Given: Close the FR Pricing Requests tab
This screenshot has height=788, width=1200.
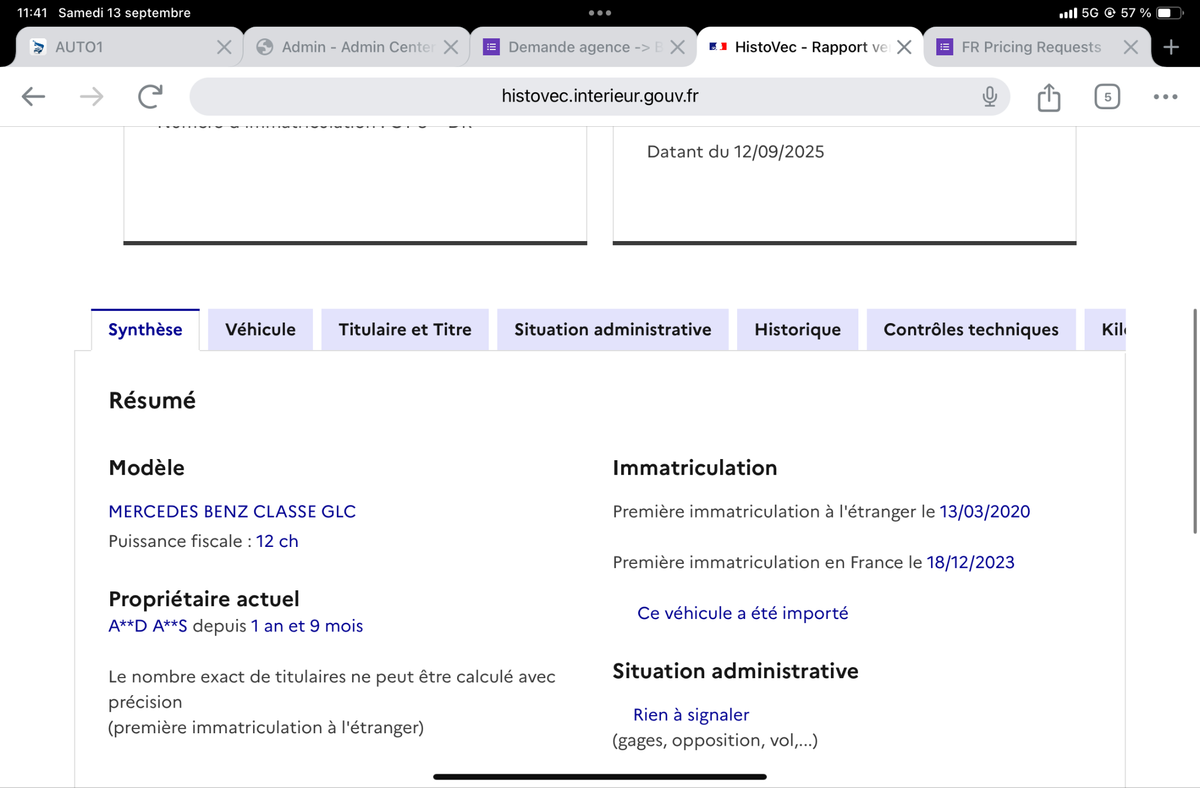Looking at the screenshot, I should point(1130,47).
